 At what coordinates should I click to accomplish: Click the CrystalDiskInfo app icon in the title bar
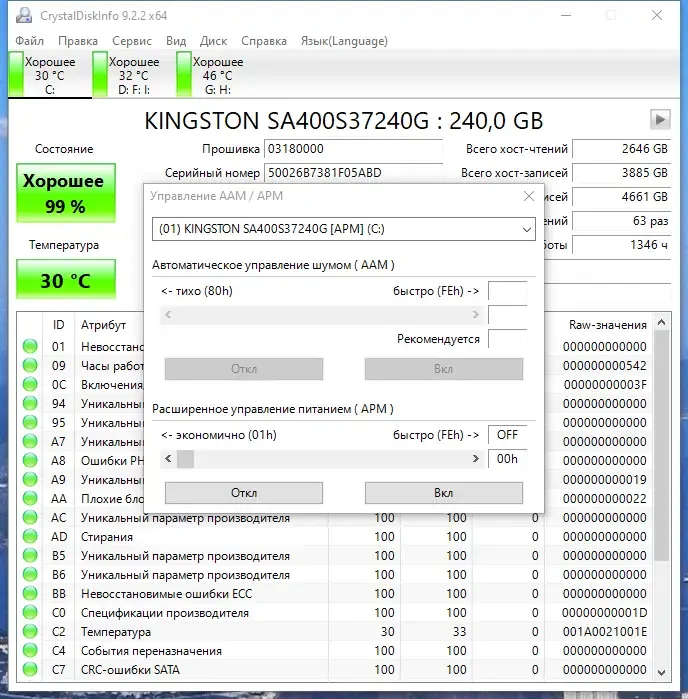[x=24, y=16]
